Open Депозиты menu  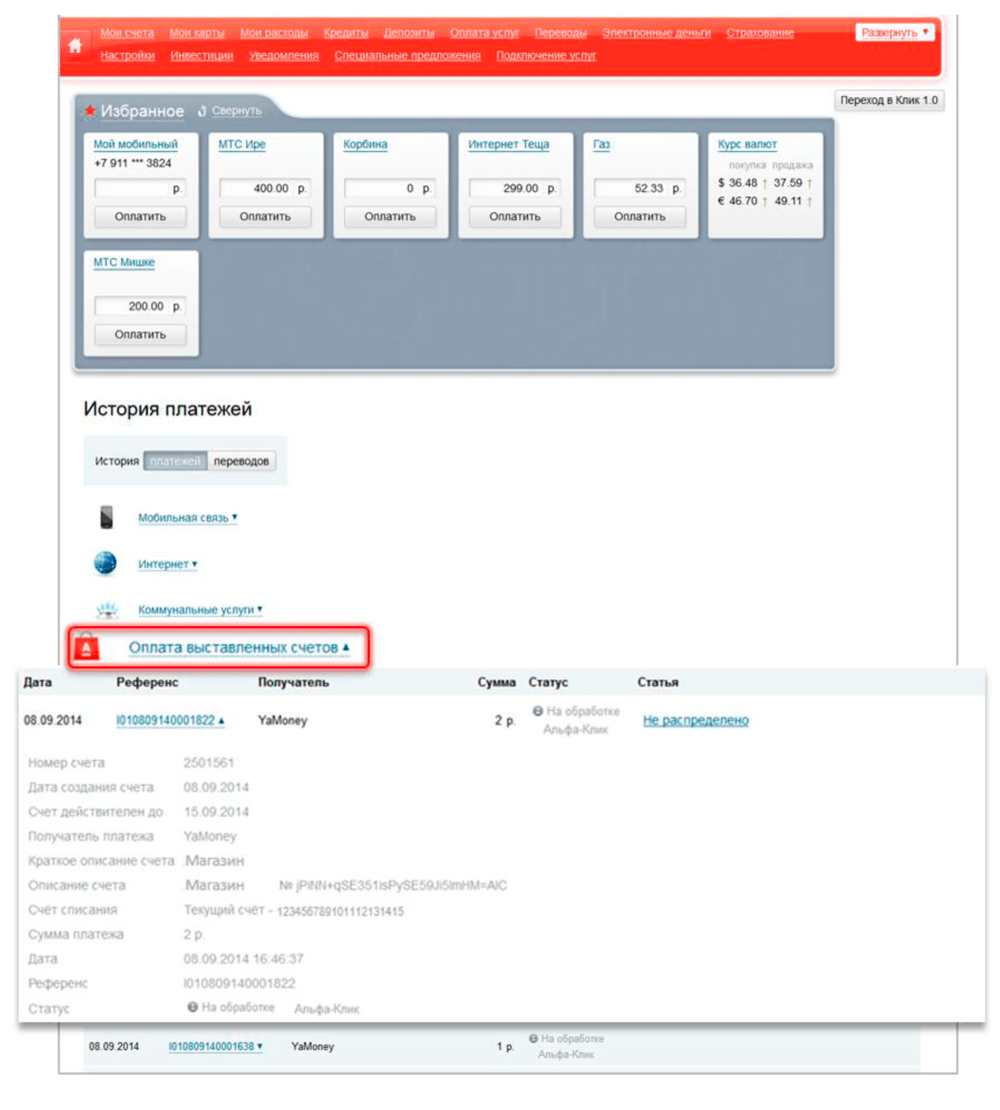point(409,33)
